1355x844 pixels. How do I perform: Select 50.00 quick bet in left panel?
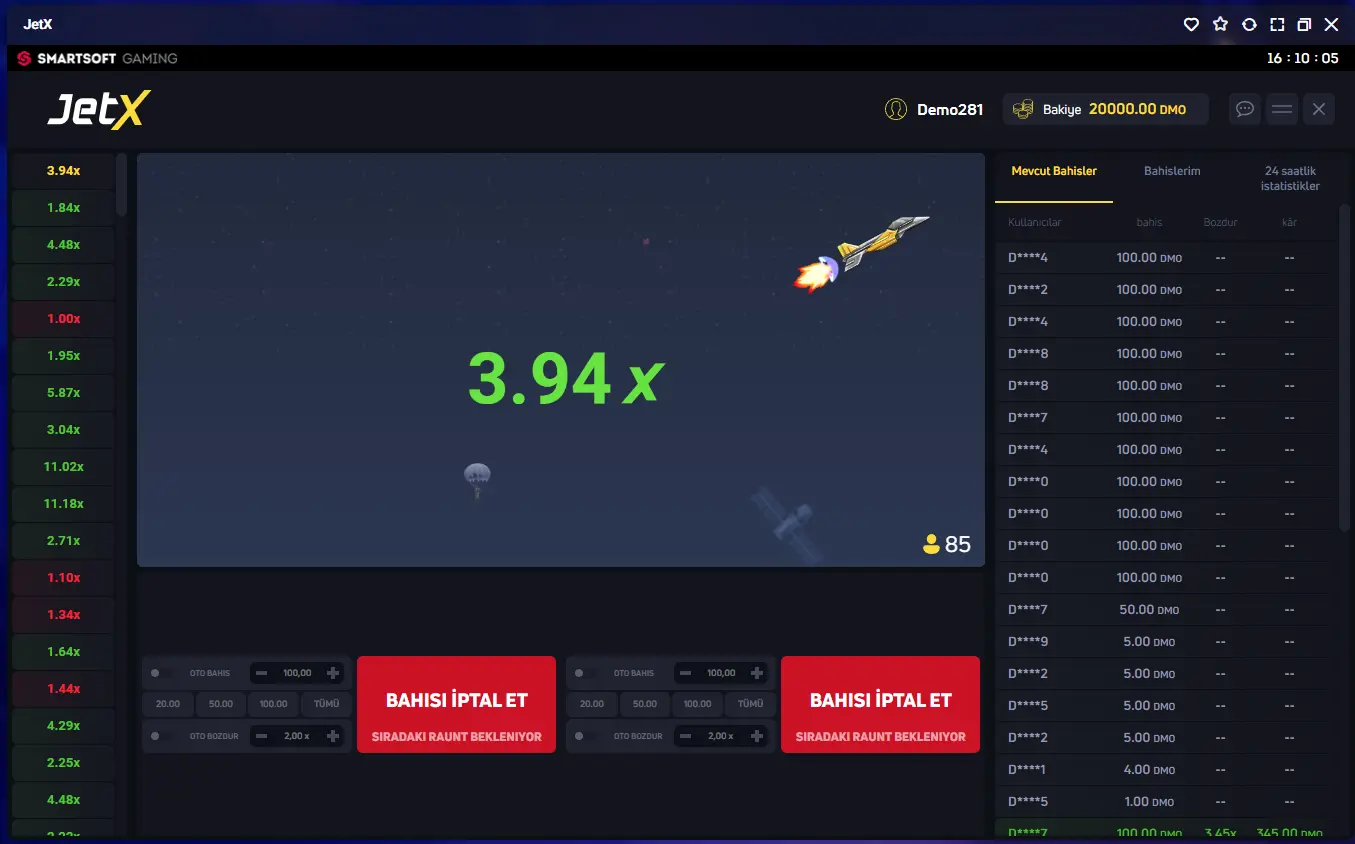point(221,704)
